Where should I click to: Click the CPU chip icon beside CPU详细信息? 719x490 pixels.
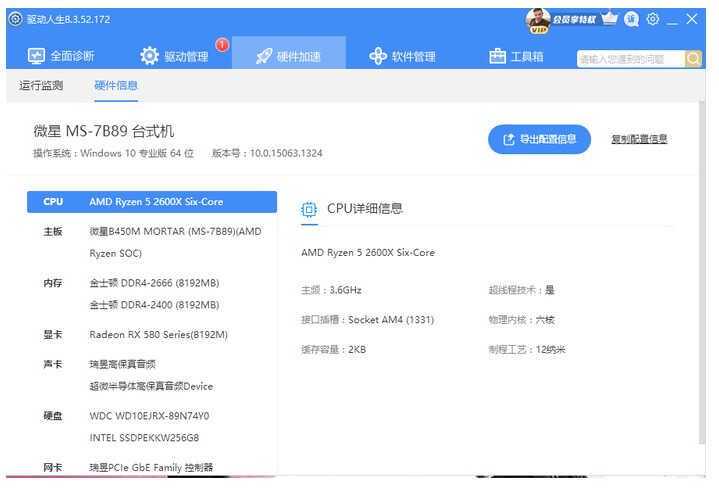pos(309,209)
